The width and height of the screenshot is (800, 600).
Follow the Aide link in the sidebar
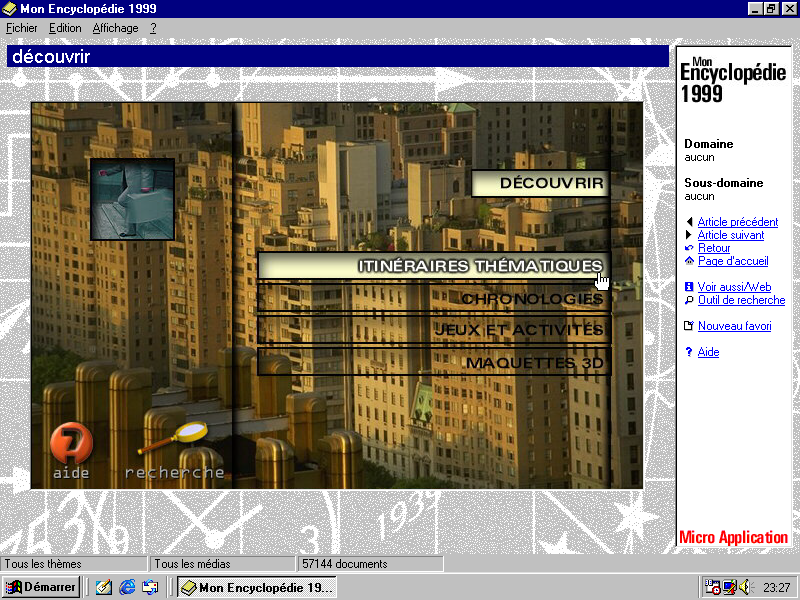tap(708, 352)
